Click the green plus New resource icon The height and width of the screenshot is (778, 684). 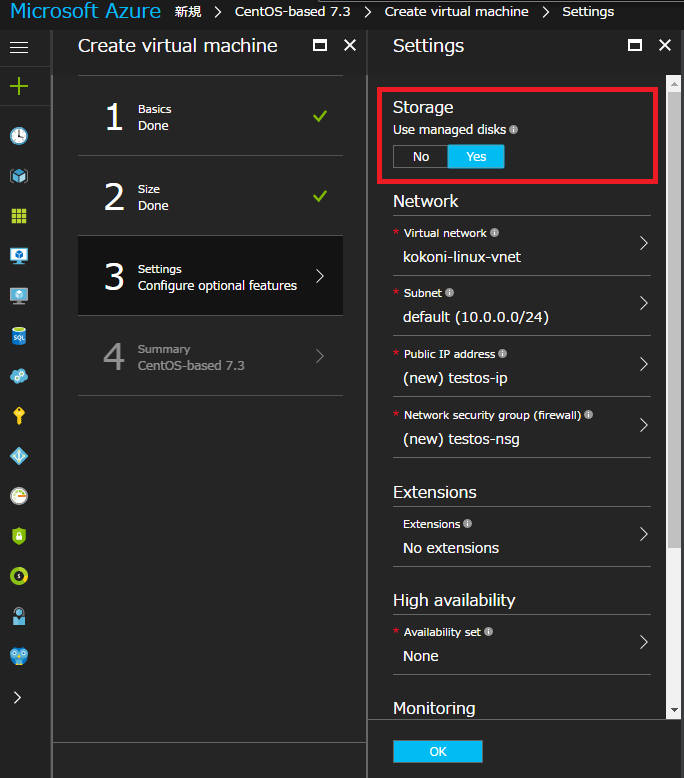(x=19, y=86)
